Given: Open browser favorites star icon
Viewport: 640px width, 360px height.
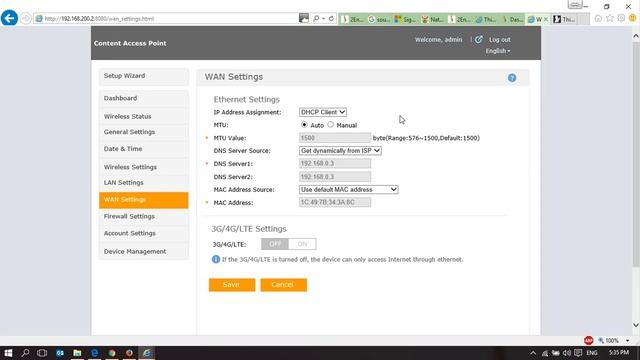Looking at the screenshot, I should pos(610,18).
